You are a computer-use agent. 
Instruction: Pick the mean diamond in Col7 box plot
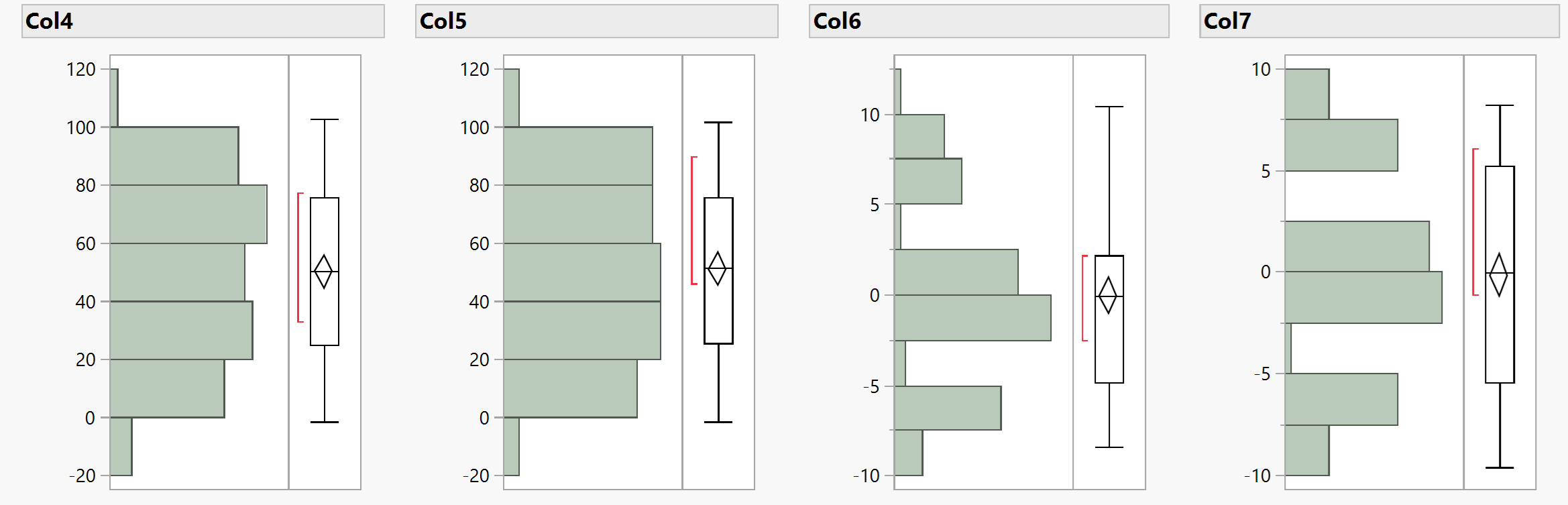(x=1499, y=274)
